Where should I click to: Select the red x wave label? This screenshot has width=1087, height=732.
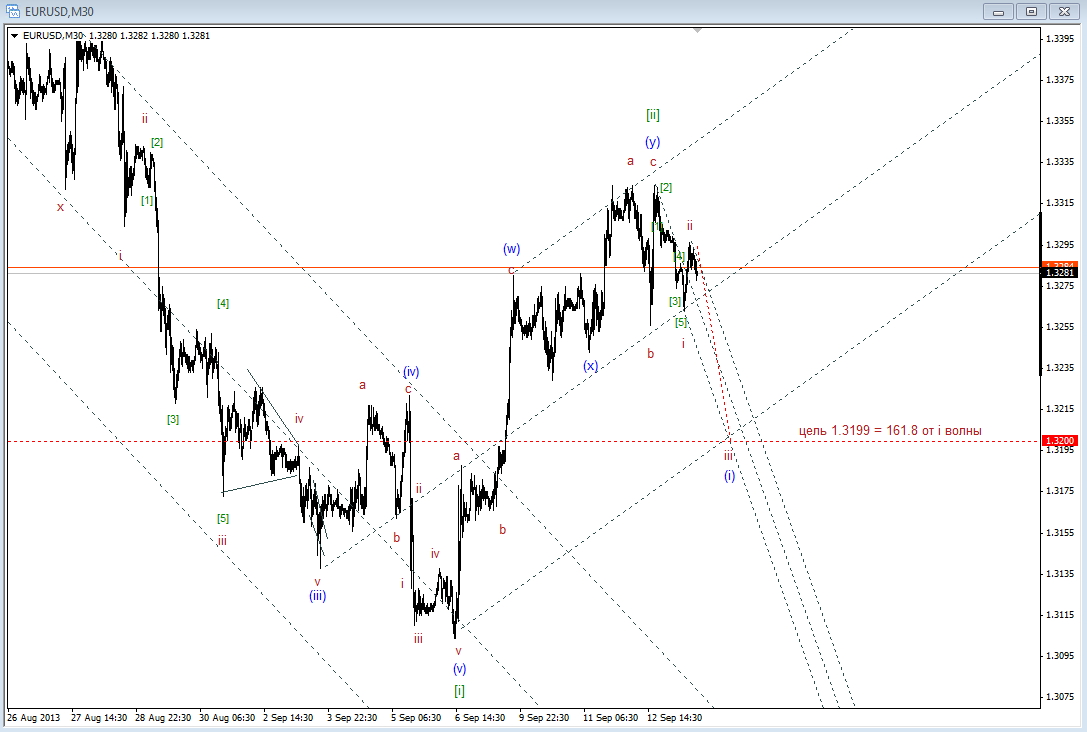(x=60, y=207)
